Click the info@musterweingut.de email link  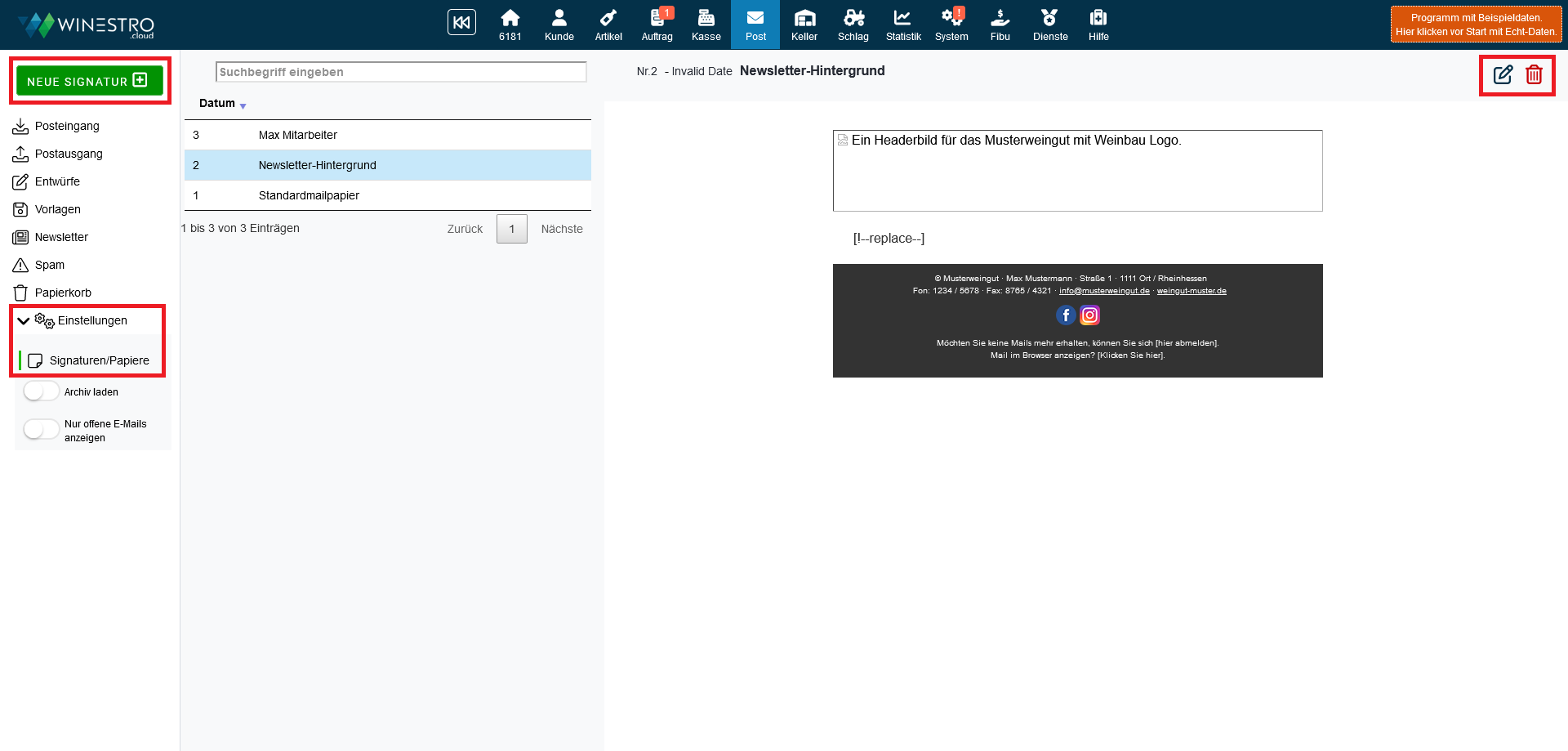1103,291
